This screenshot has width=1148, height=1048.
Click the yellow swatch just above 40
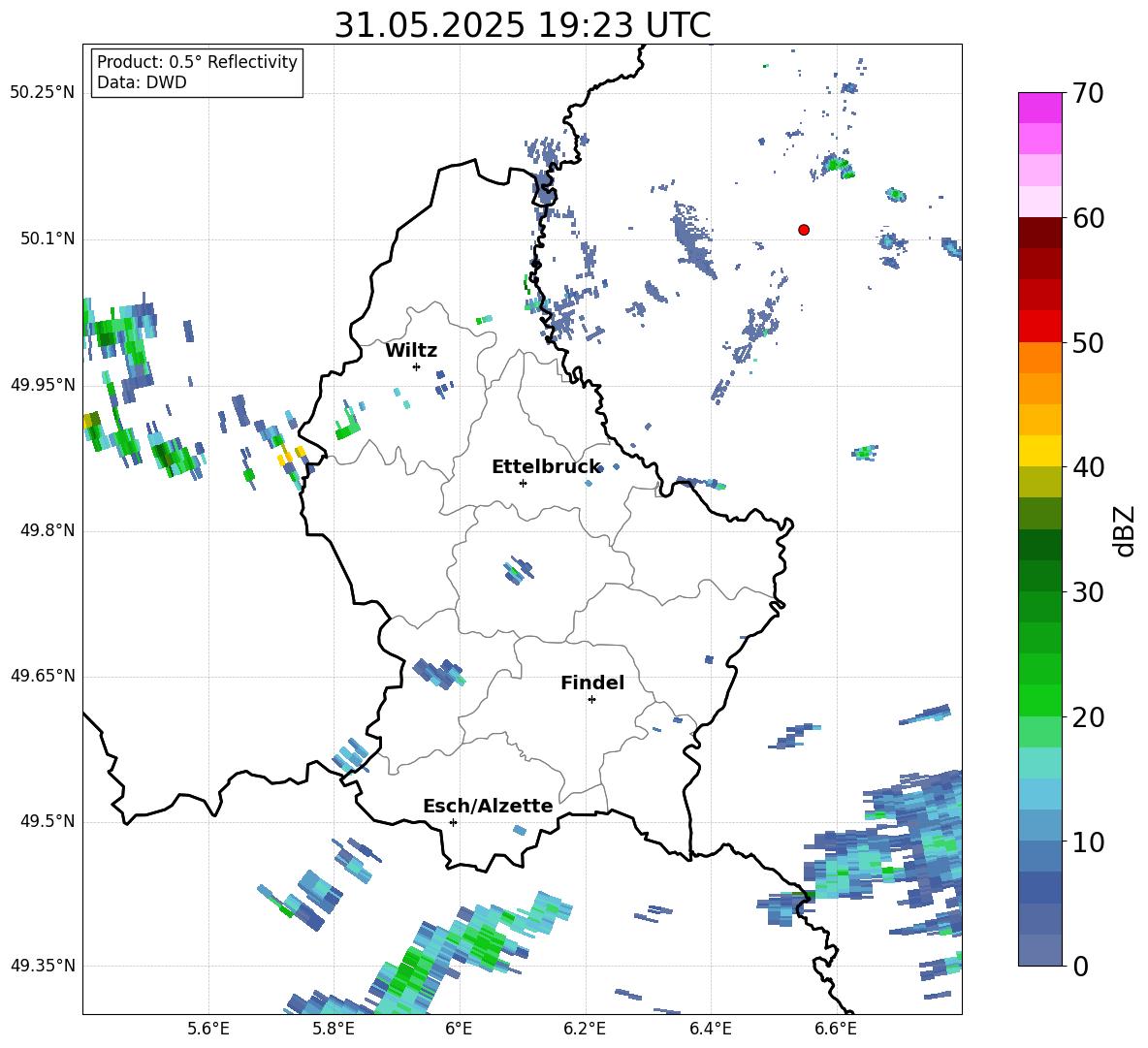coord(1039,451)
